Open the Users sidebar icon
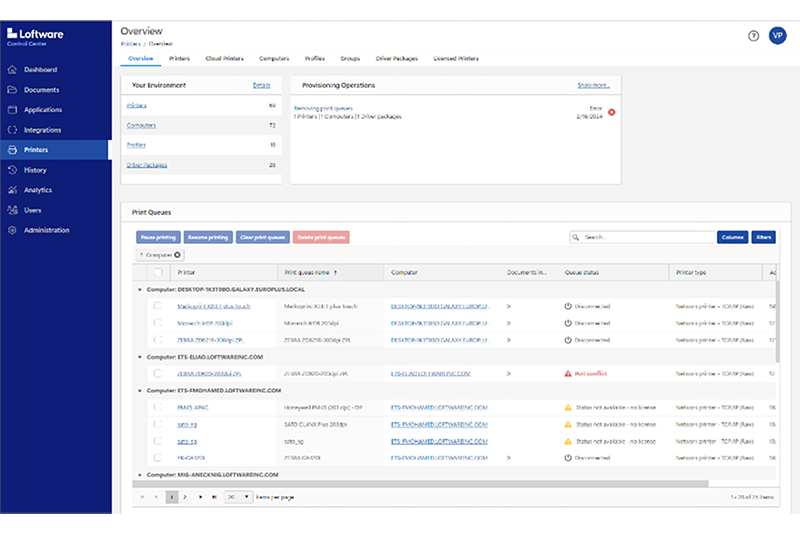Viewport: 800px width, 534px height. (x=13, y=210)
